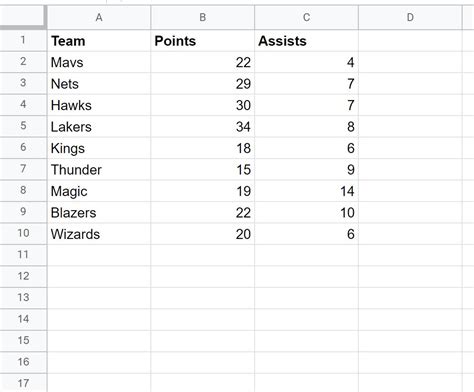The height and width of the screenshot is (392, 474).
Task: Select the Thunder cell
Action: pyautogui.click(x=99, y=169)
